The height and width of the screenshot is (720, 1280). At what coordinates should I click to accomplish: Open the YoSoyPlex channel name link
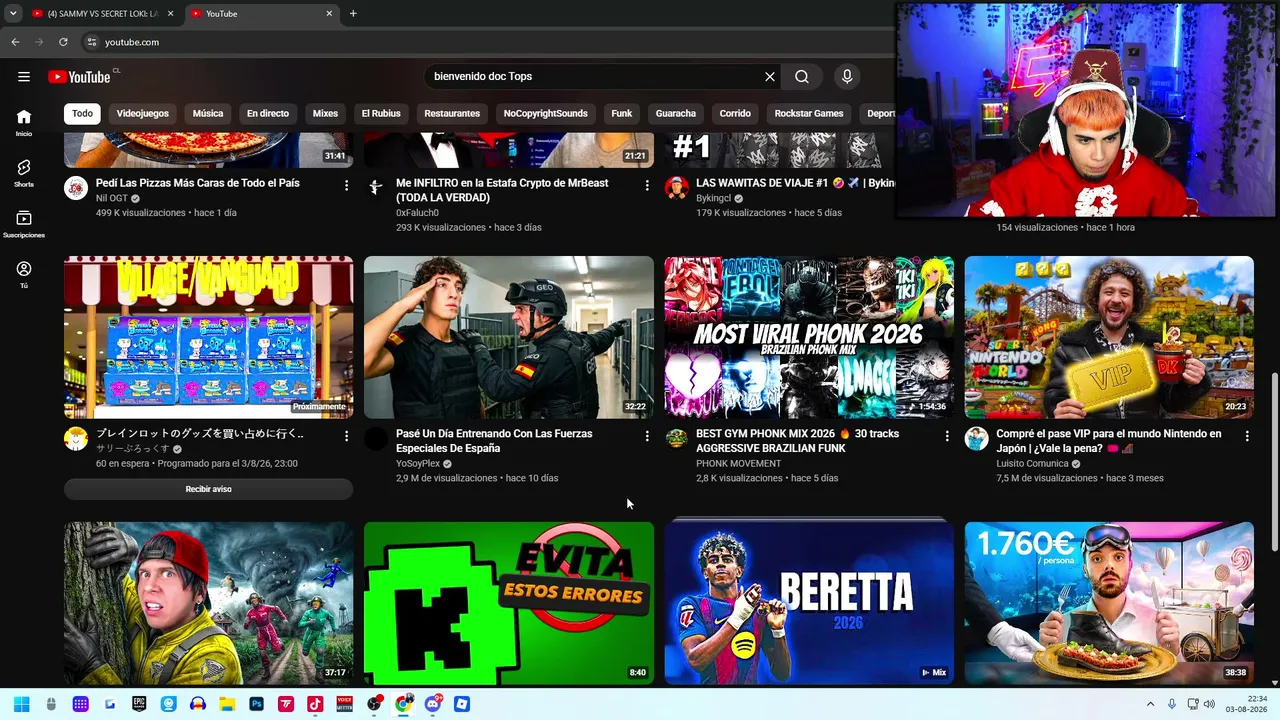point(418,464)
